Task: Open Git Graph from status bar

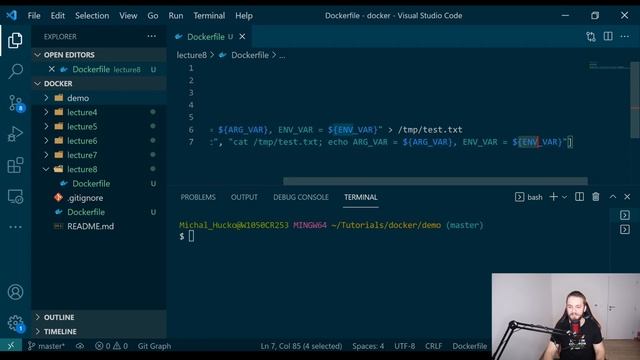Action: pos(154,346)
